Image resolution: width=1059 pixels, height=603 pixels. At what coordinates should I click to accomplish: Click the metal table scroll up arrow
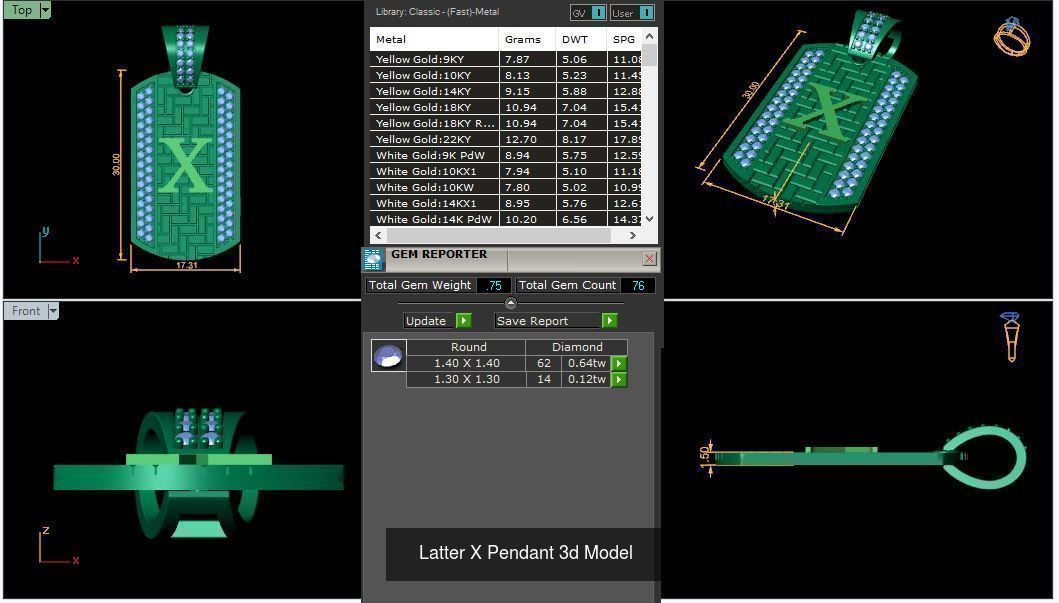pyautogui.click(x=650, y=36)
